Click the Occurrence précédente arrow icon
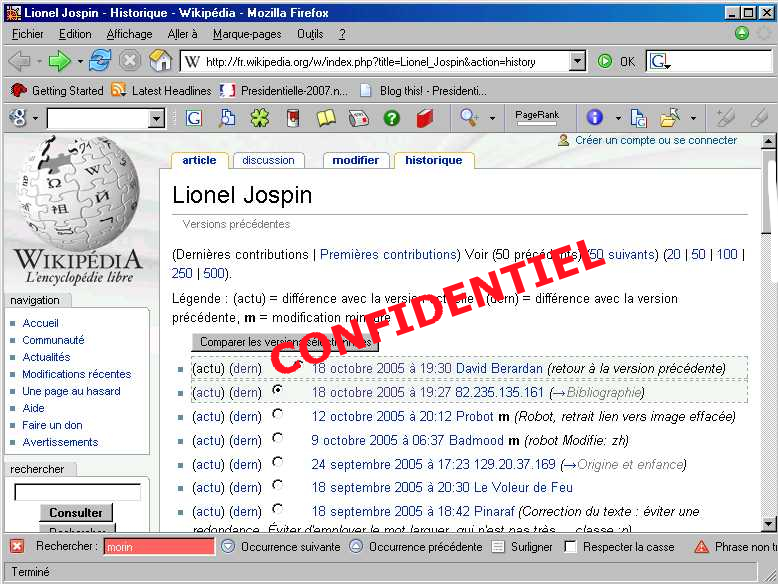This screenshot has width=778, height=584. coord(356,546)
